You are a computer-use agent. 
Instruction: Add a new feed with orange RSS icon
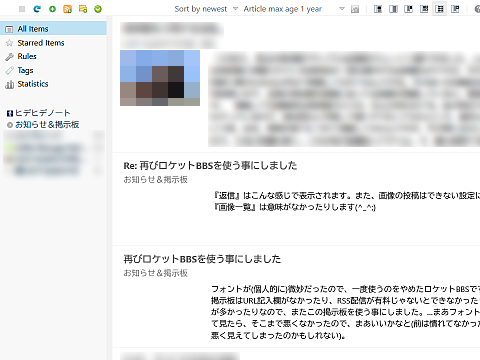pyautogui.click(x=68, y=9)
